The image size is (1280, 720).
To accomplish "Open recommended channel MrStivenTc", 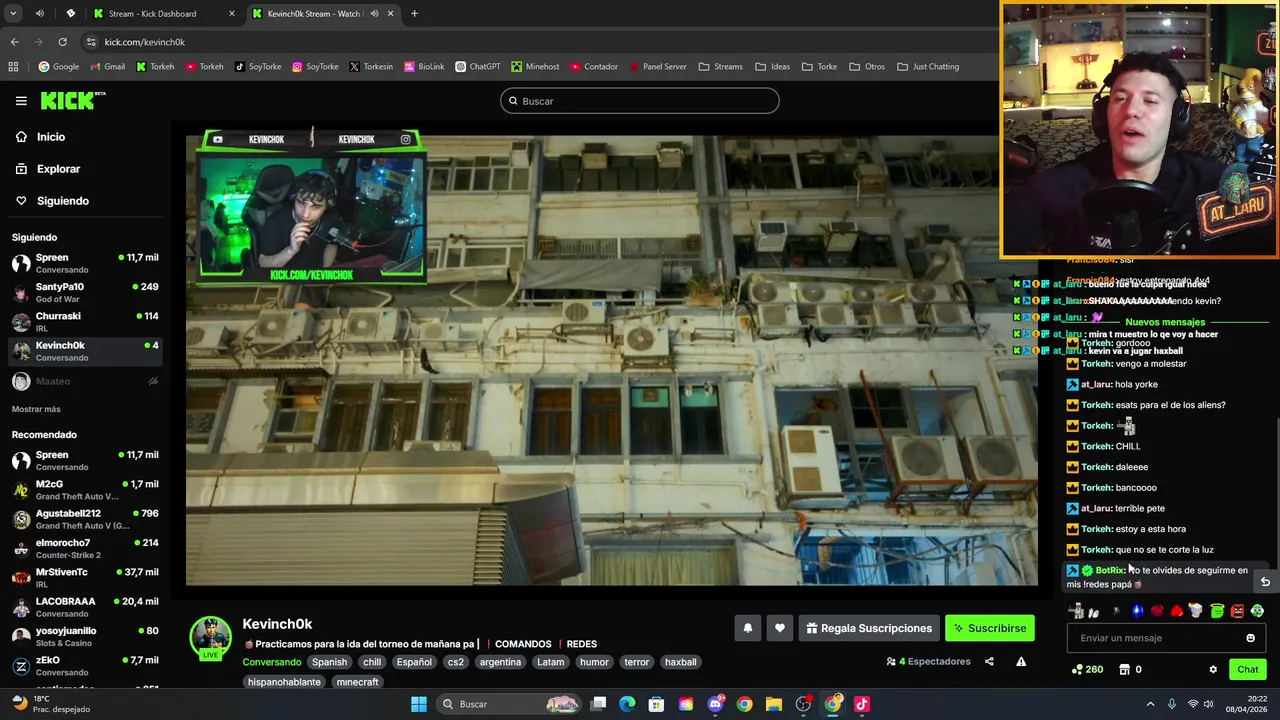I will coord(85,577).
